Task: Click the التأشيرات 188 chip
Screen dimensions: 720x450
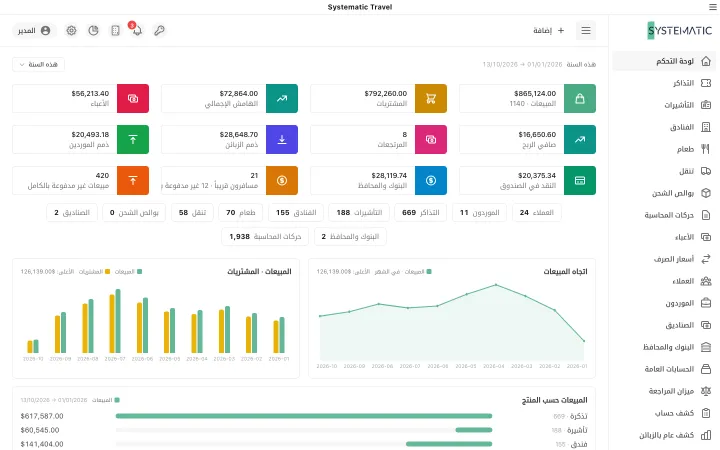Action: 359,213
